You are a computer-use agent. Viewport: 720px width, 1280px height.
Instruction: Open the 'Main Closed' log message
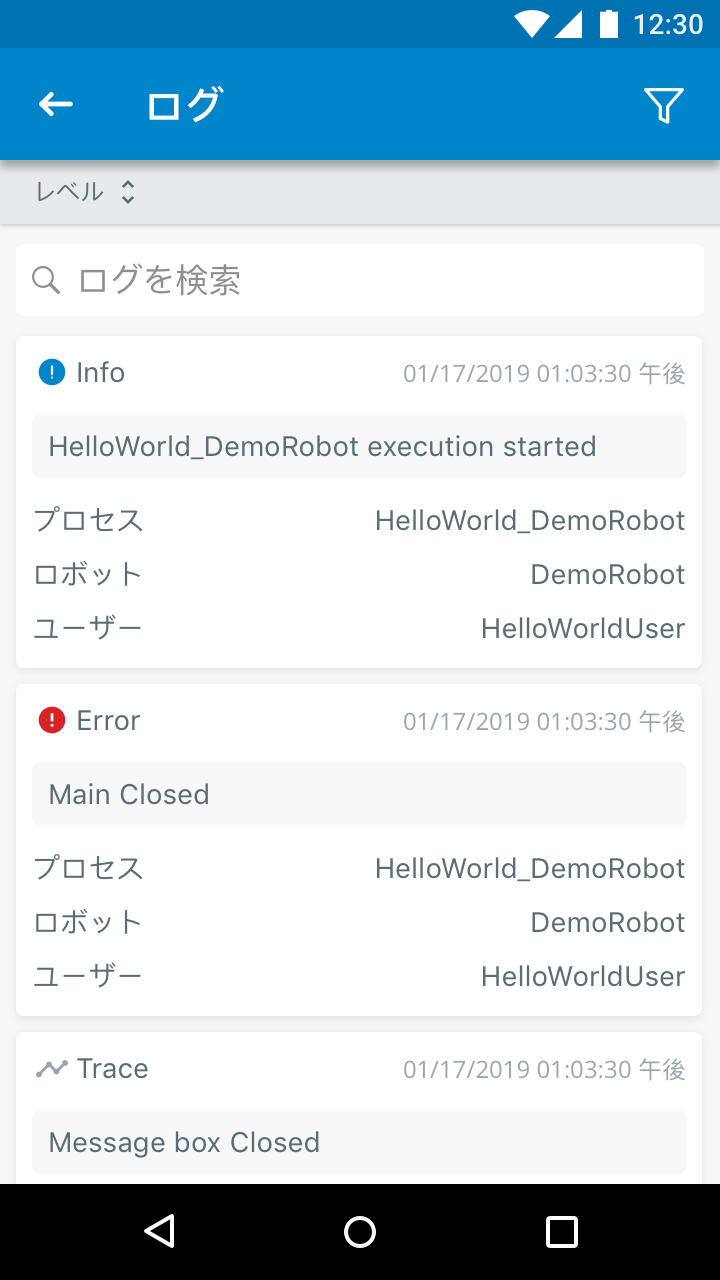[359, 794]
